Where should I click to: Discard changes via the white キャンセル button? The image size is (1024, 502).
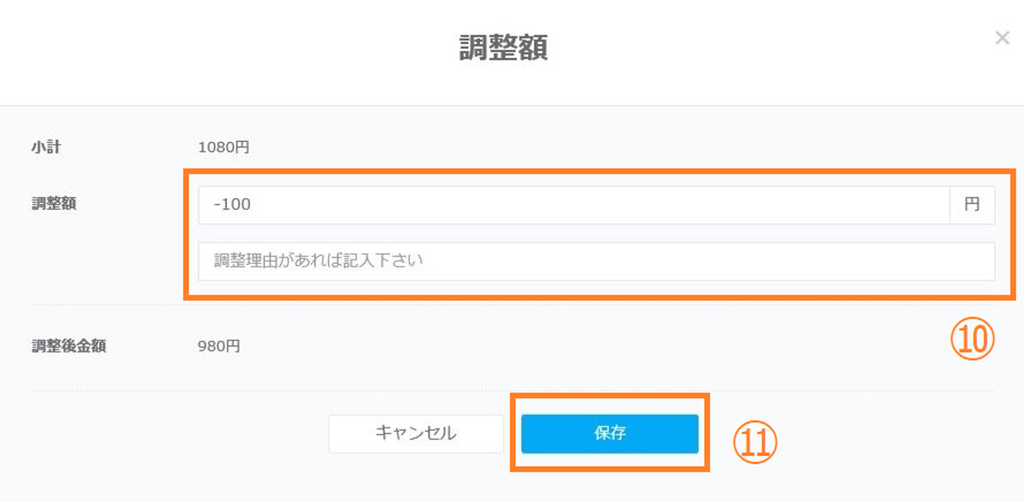click(x=416, y=434)
